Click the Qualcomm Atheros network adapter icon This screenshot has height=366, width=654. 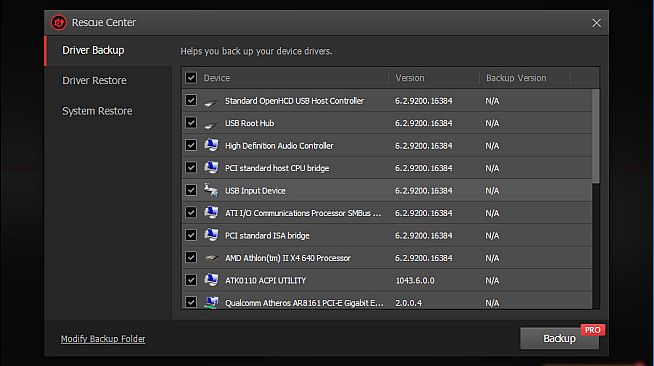(211, 302)
